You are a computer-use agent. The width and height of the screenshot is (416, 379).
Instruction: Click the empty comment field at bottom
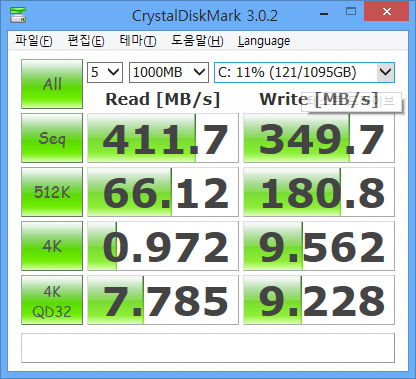tap(208, 348)
